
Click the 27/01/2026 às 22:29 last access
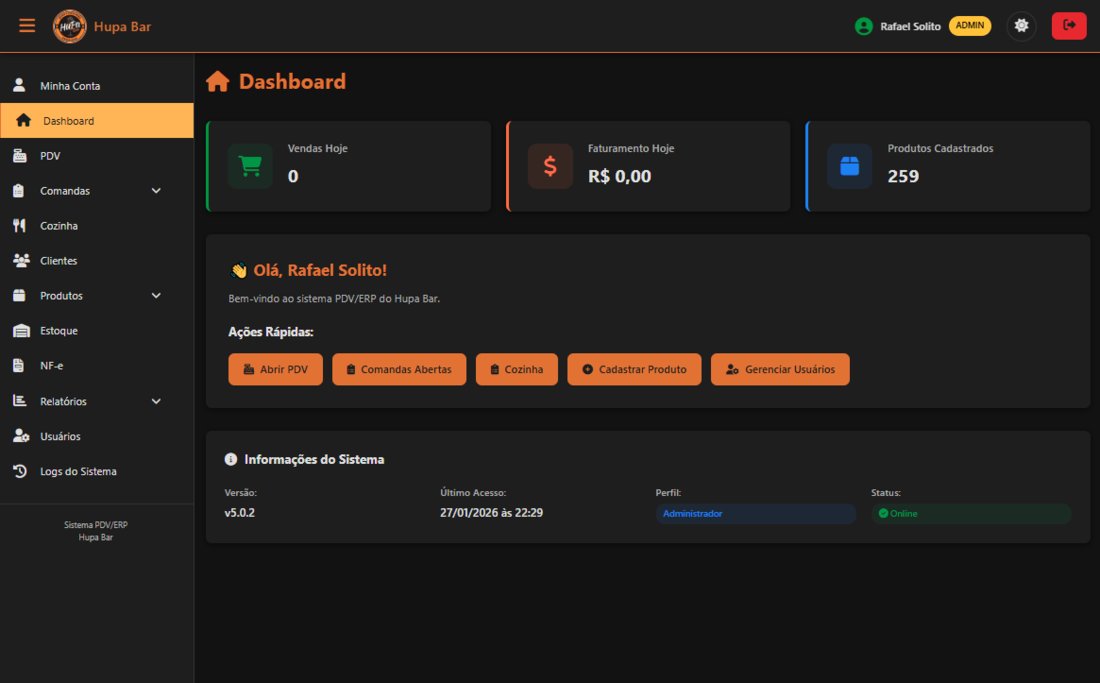click(x=491, y=513)
